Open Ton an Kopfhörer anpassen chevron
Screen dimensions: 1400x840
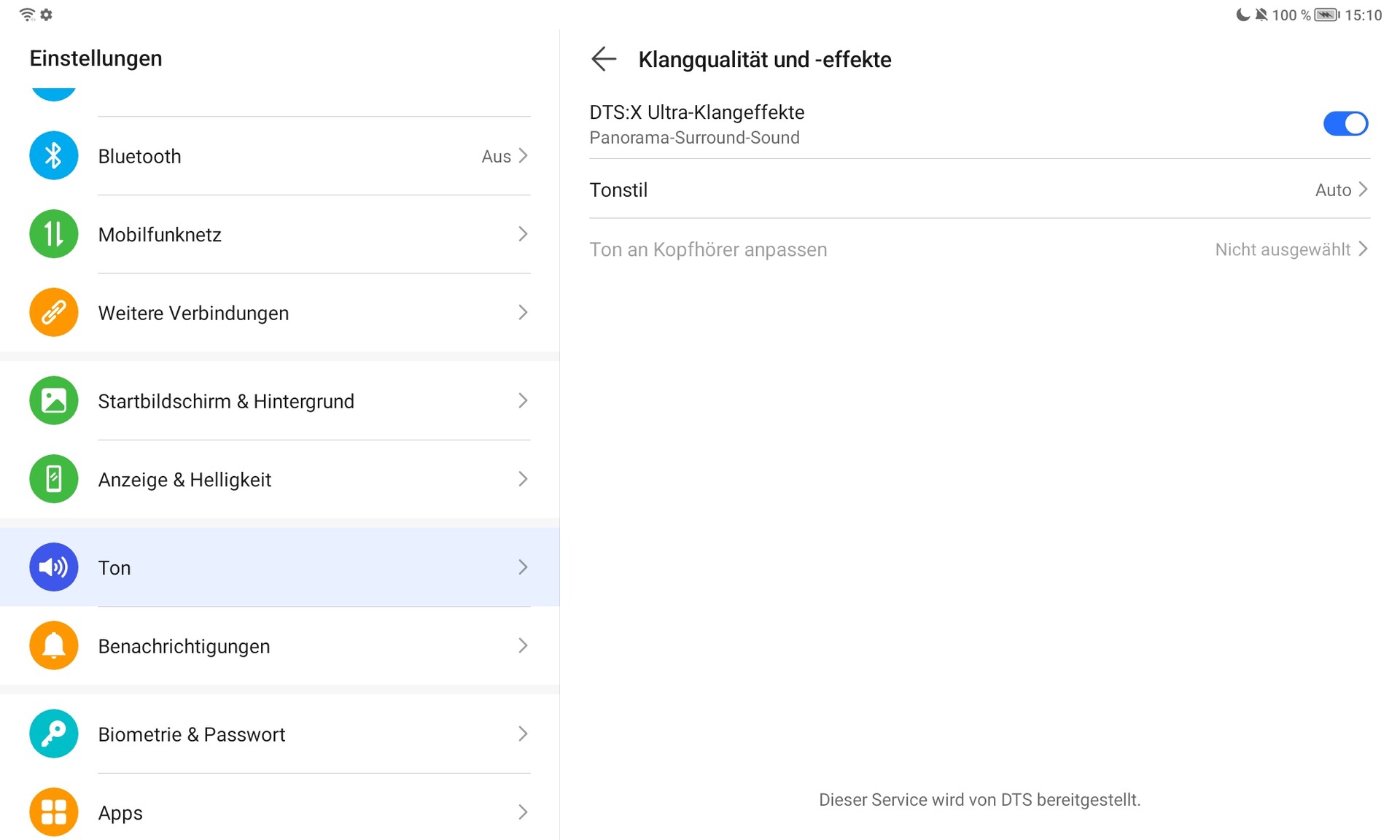(x=1362, y=249)
